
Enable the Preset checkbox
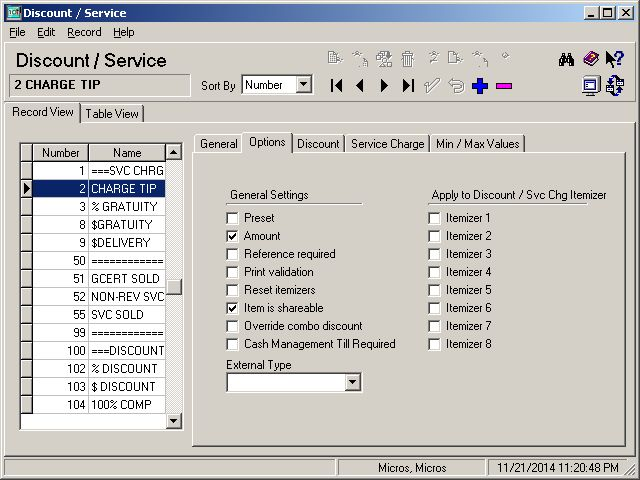232,218
